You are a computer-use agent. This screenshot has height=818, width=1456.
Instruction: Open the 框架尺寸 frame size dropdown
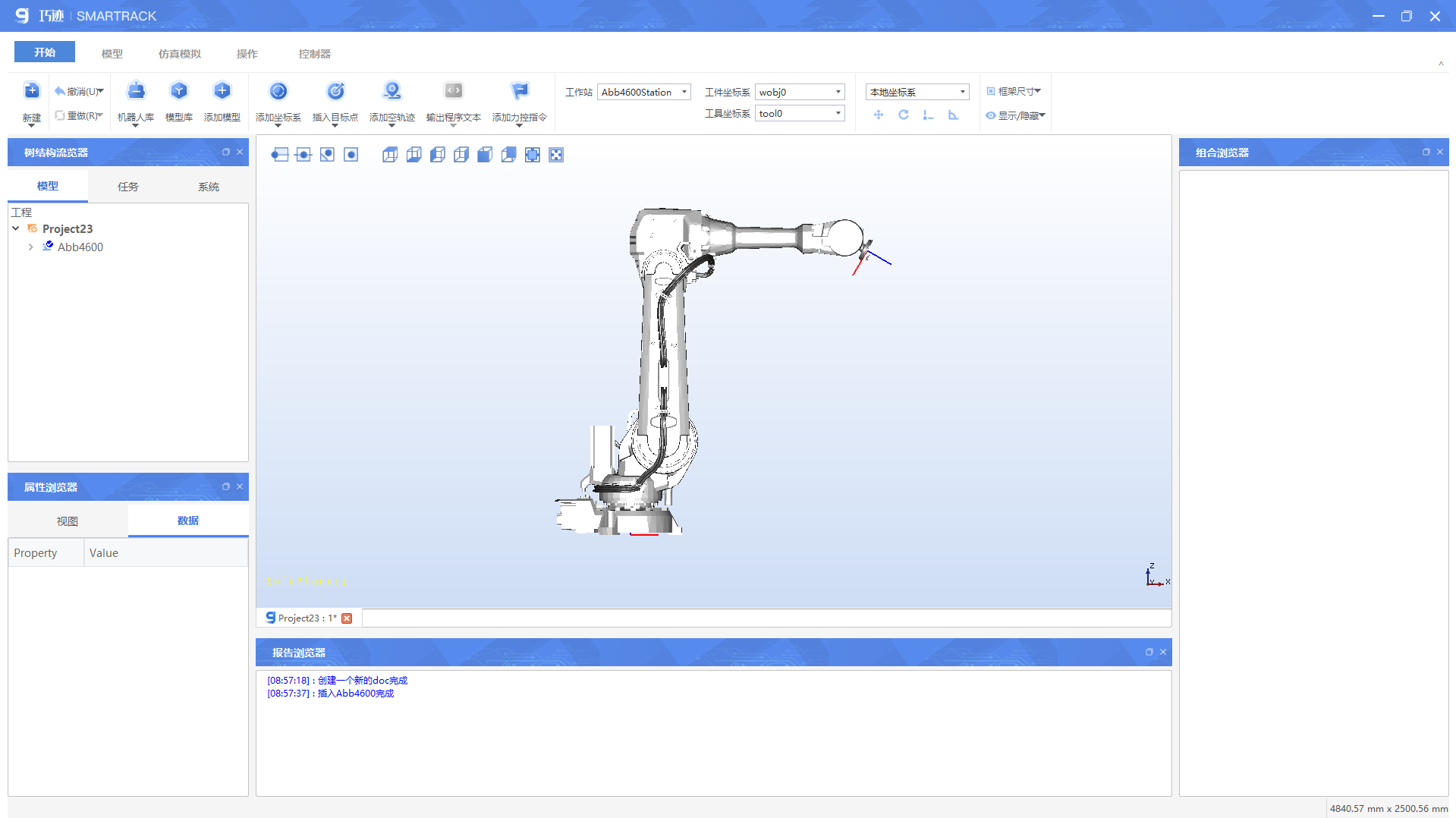[x=1014, y=91]
